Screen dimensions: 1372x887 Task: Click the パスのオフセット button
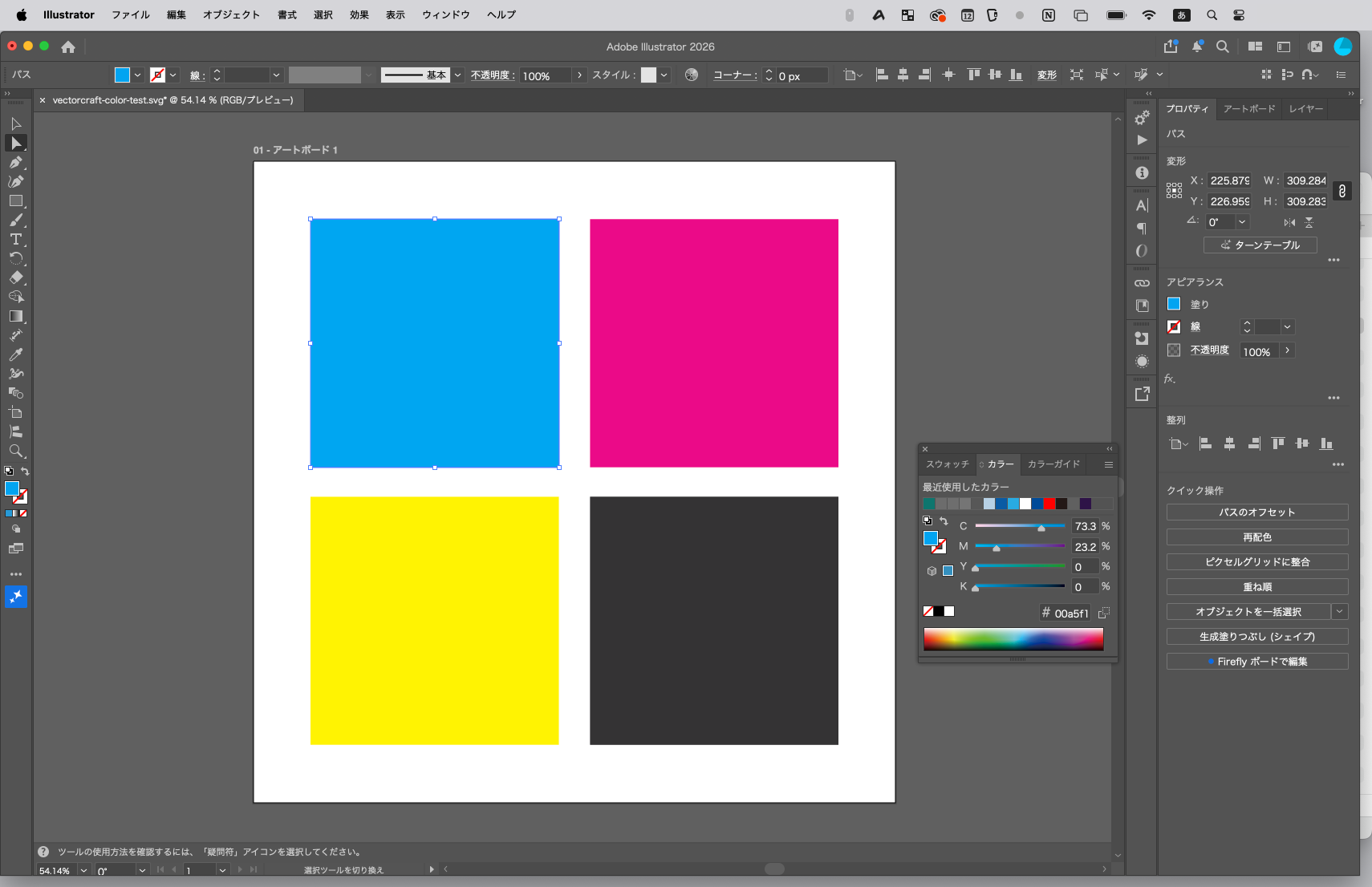pyautogui.click(x=1257, y=512)
